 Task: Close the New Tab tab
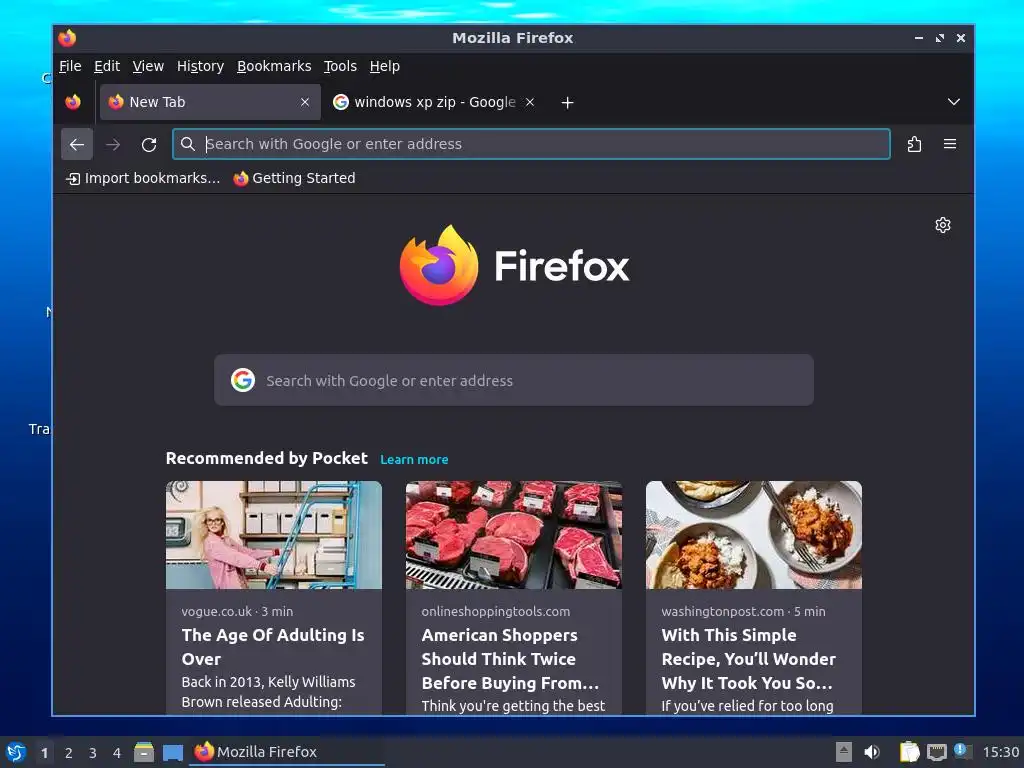pos(305,103)
